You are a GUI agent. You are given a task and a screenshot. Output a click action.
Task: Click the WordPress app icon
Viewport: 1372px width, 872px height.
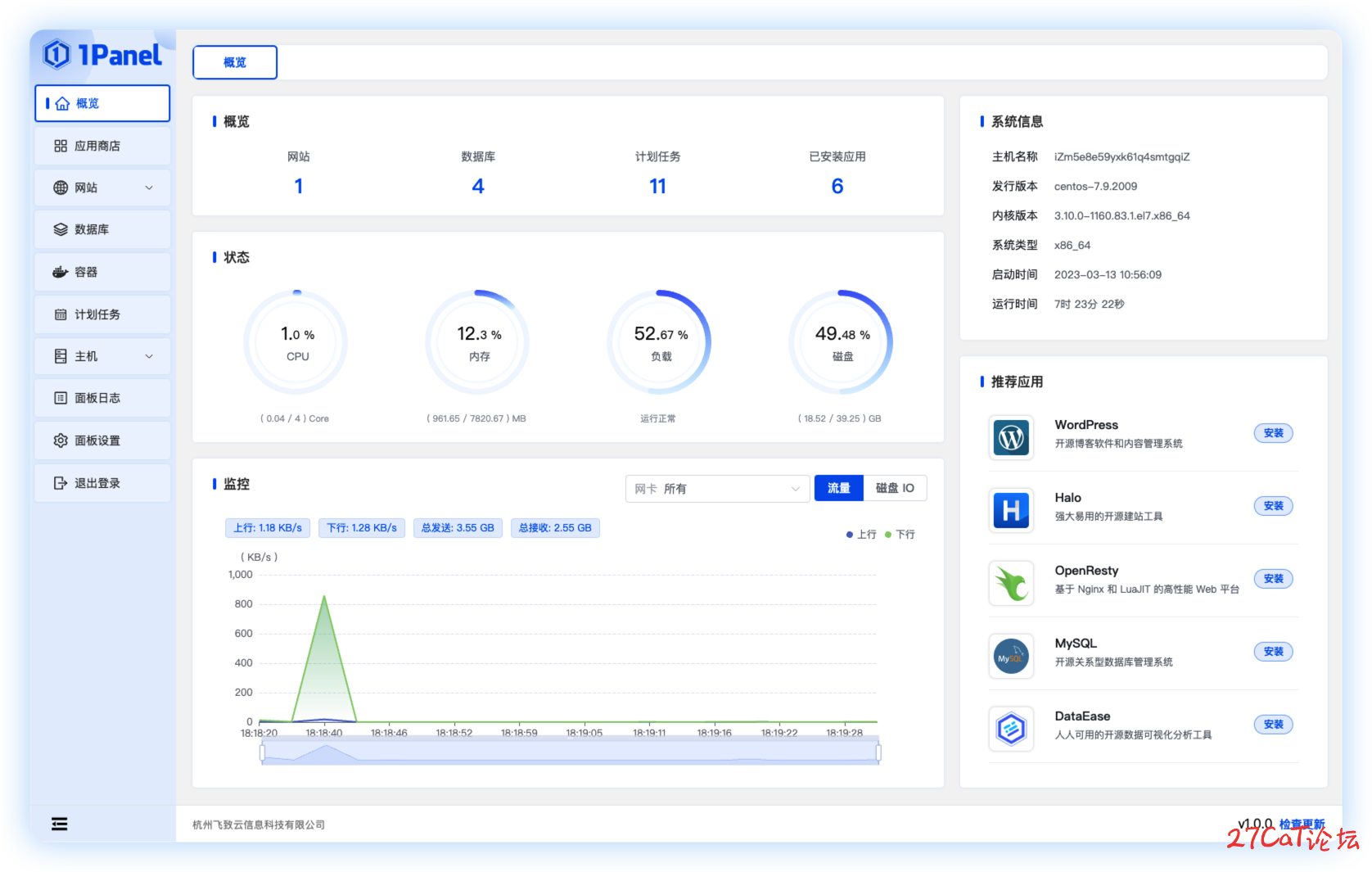(1011, 438)
